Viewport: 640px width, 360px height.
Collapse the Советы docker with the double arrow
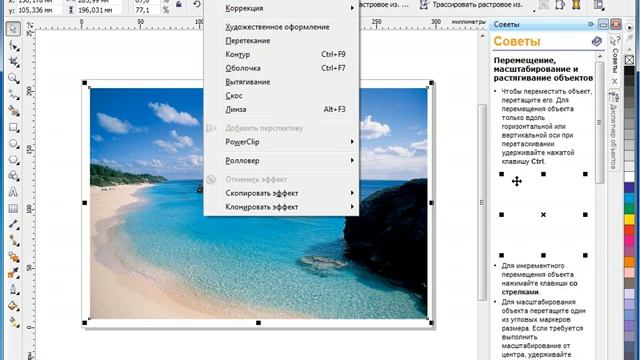(x=591, y=24)
